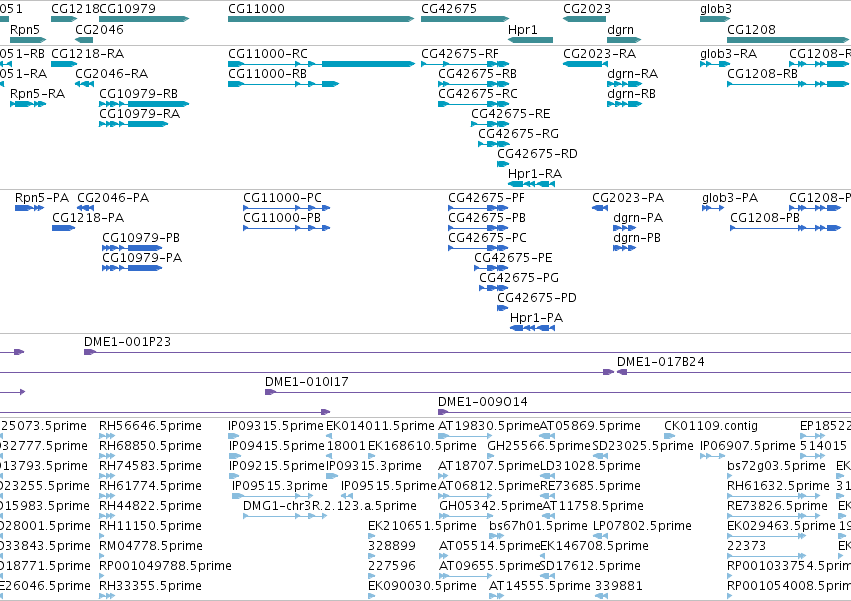Click protein CG10979-PB
Image resolution: width=851 pixels, height=601 pixels.
132,248
